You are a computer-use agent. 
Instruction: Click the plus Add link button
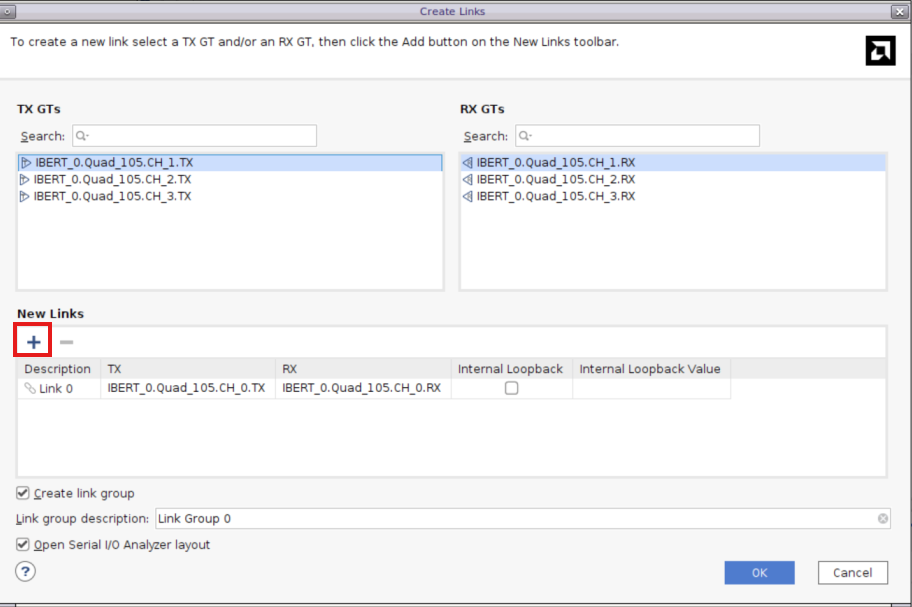click(34, 342)
